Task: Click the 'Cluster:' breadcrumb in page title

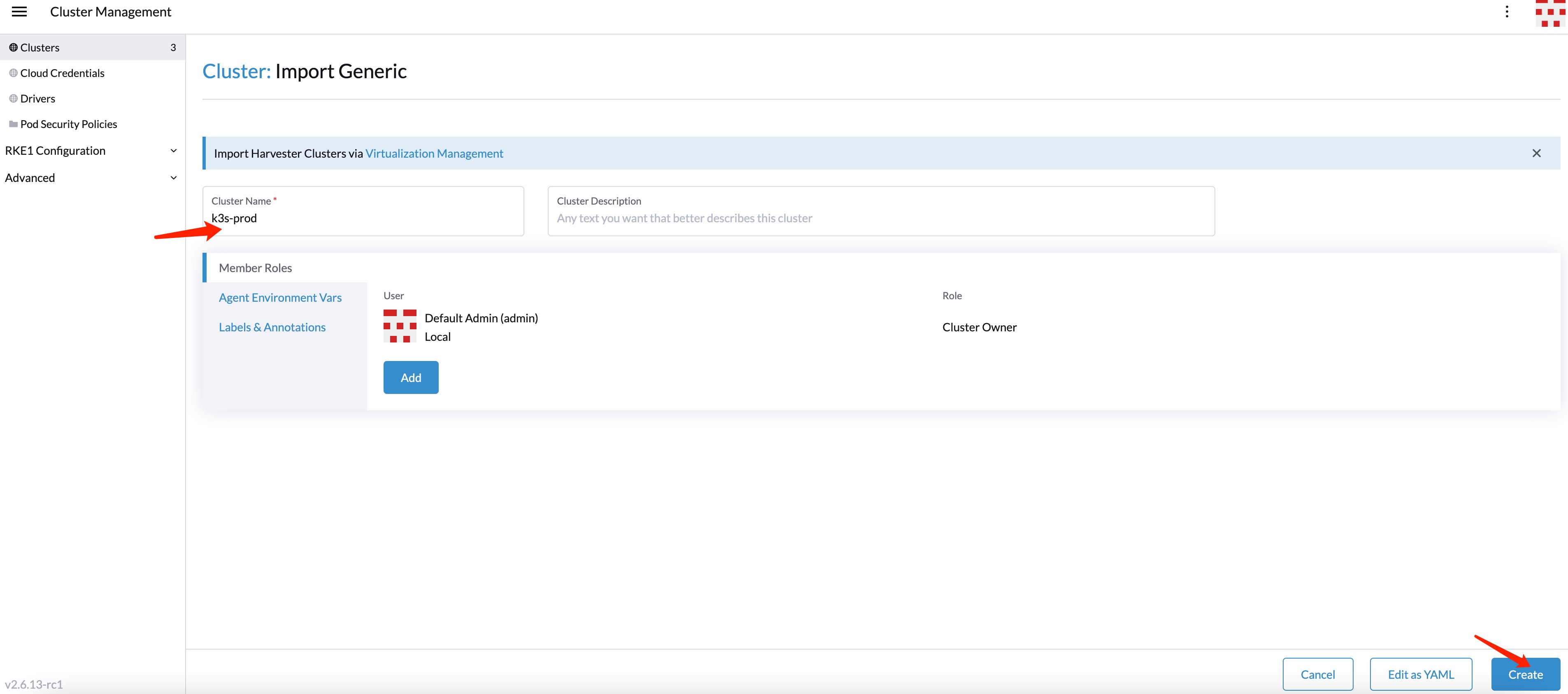Action: click(x=236, y=71)
